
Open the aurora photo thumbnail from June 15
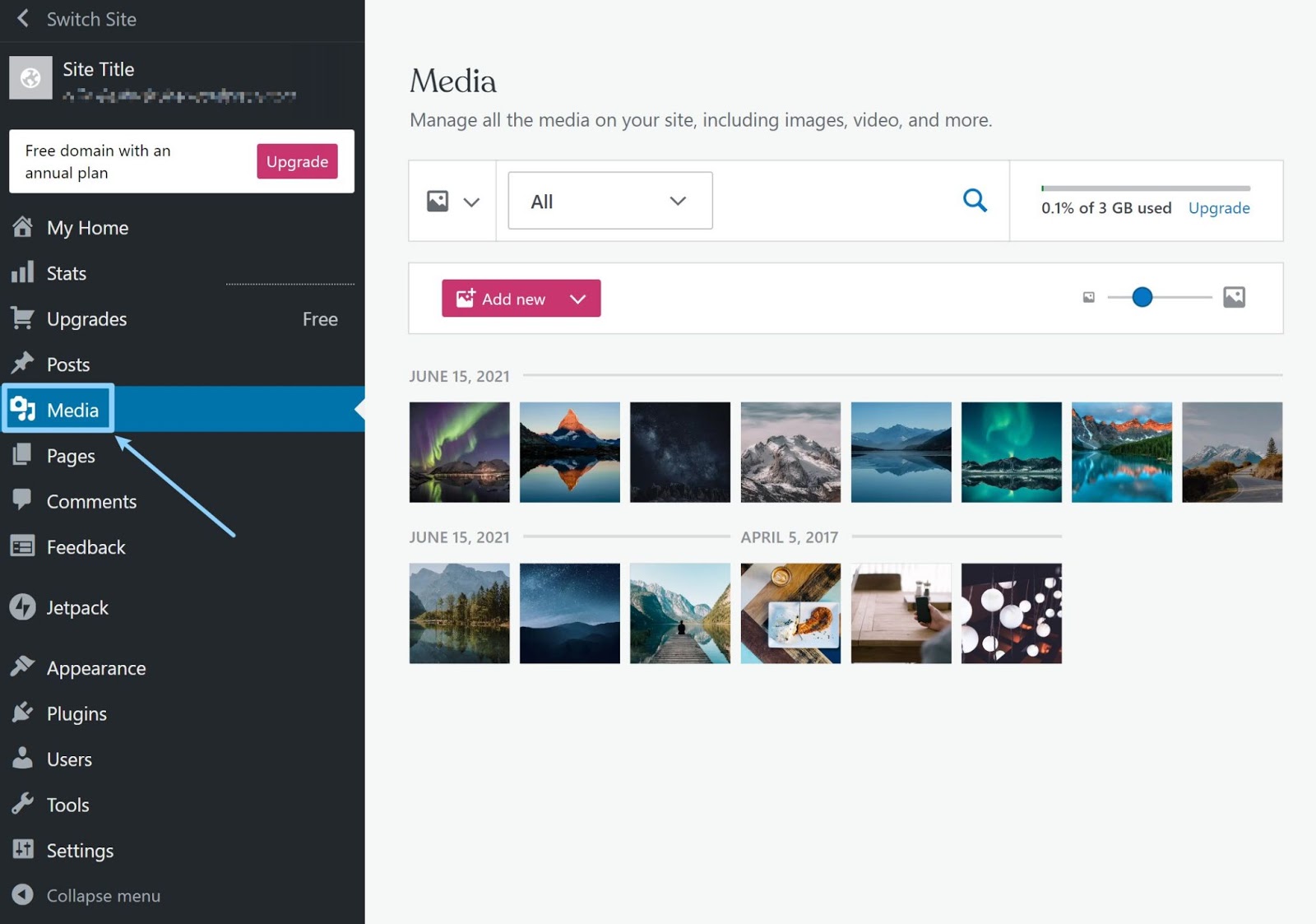tap(459, 452)
